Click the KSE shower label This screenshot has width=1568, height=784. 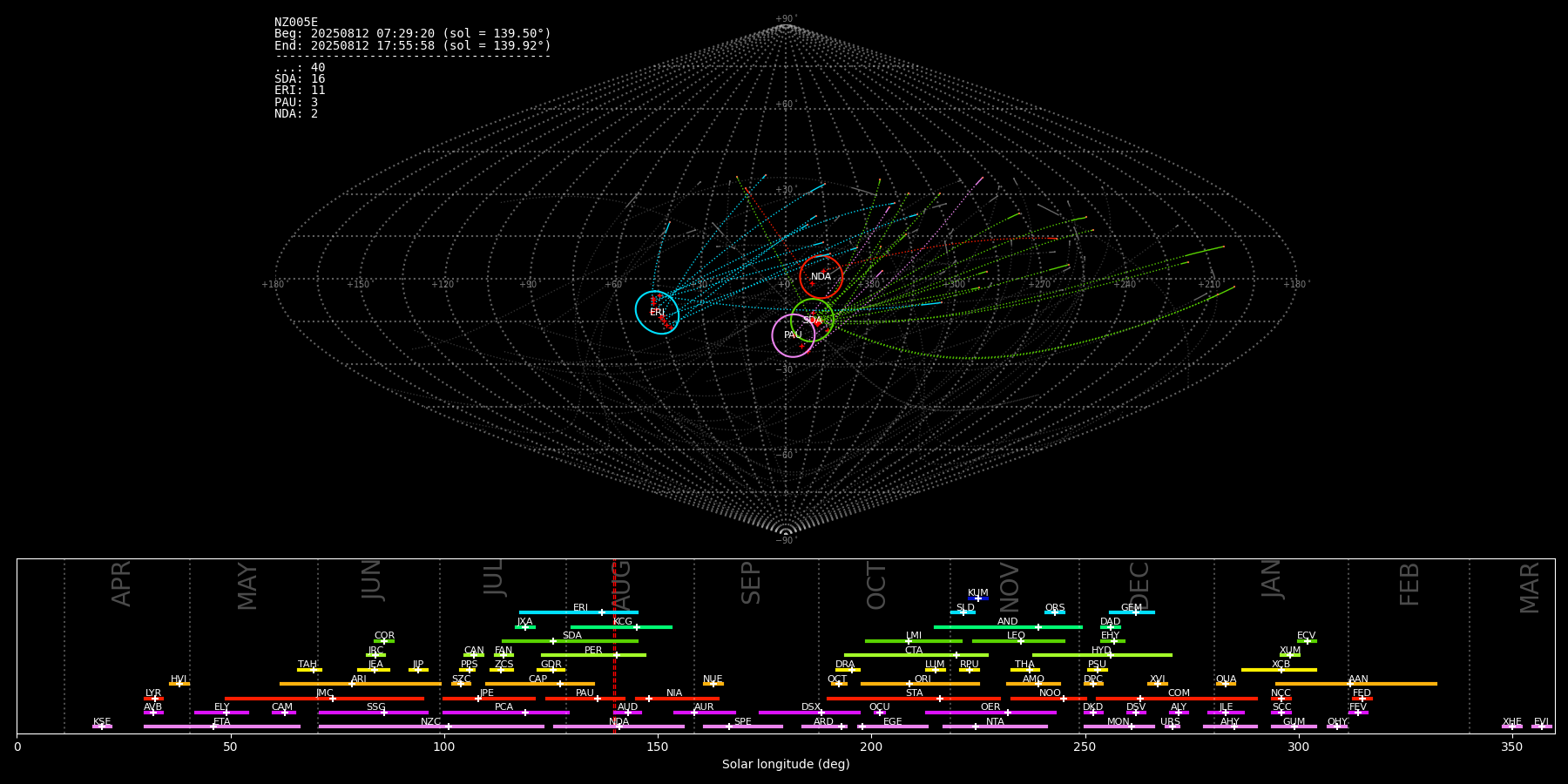pyautogui.click(x=102, y=722)
